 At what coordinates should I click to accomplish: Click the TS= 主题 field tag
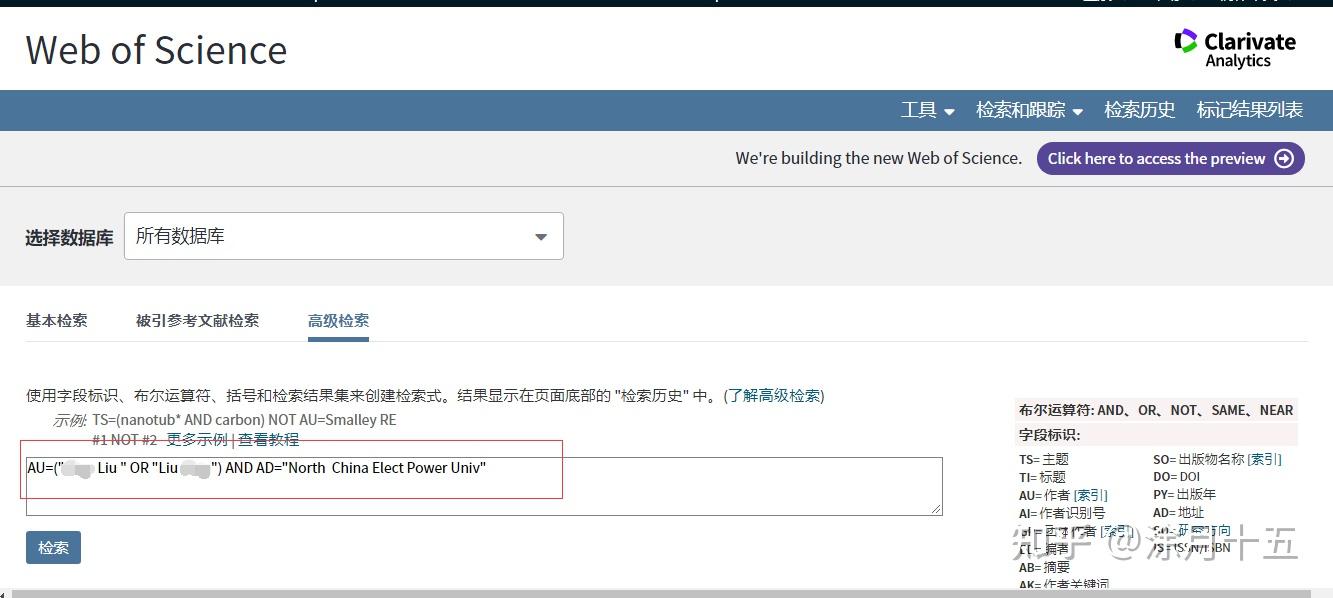click(x=1044, y=459)
